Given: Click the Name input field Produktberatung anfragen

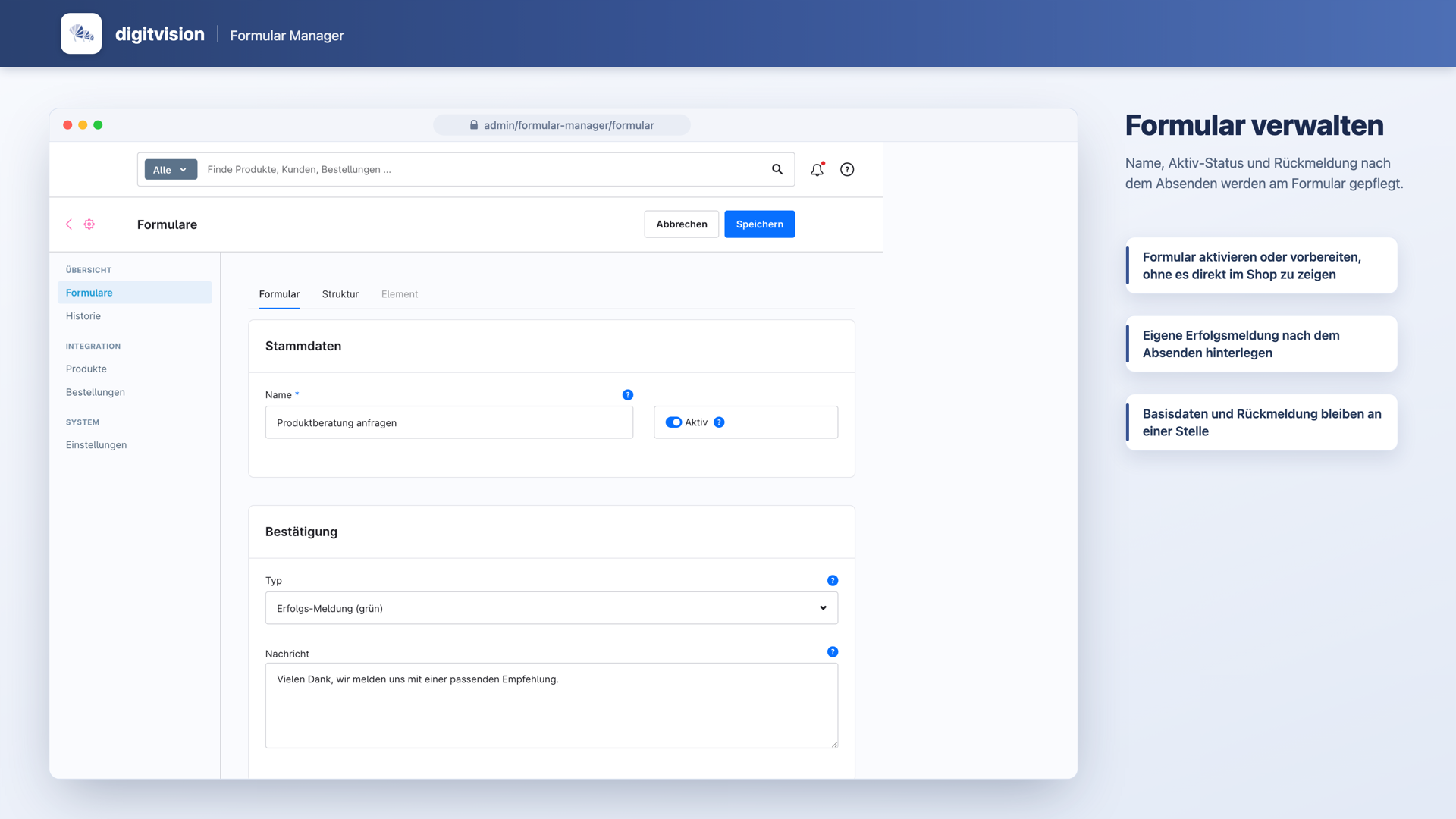Looking at the screenshot, I should point(449,422).
